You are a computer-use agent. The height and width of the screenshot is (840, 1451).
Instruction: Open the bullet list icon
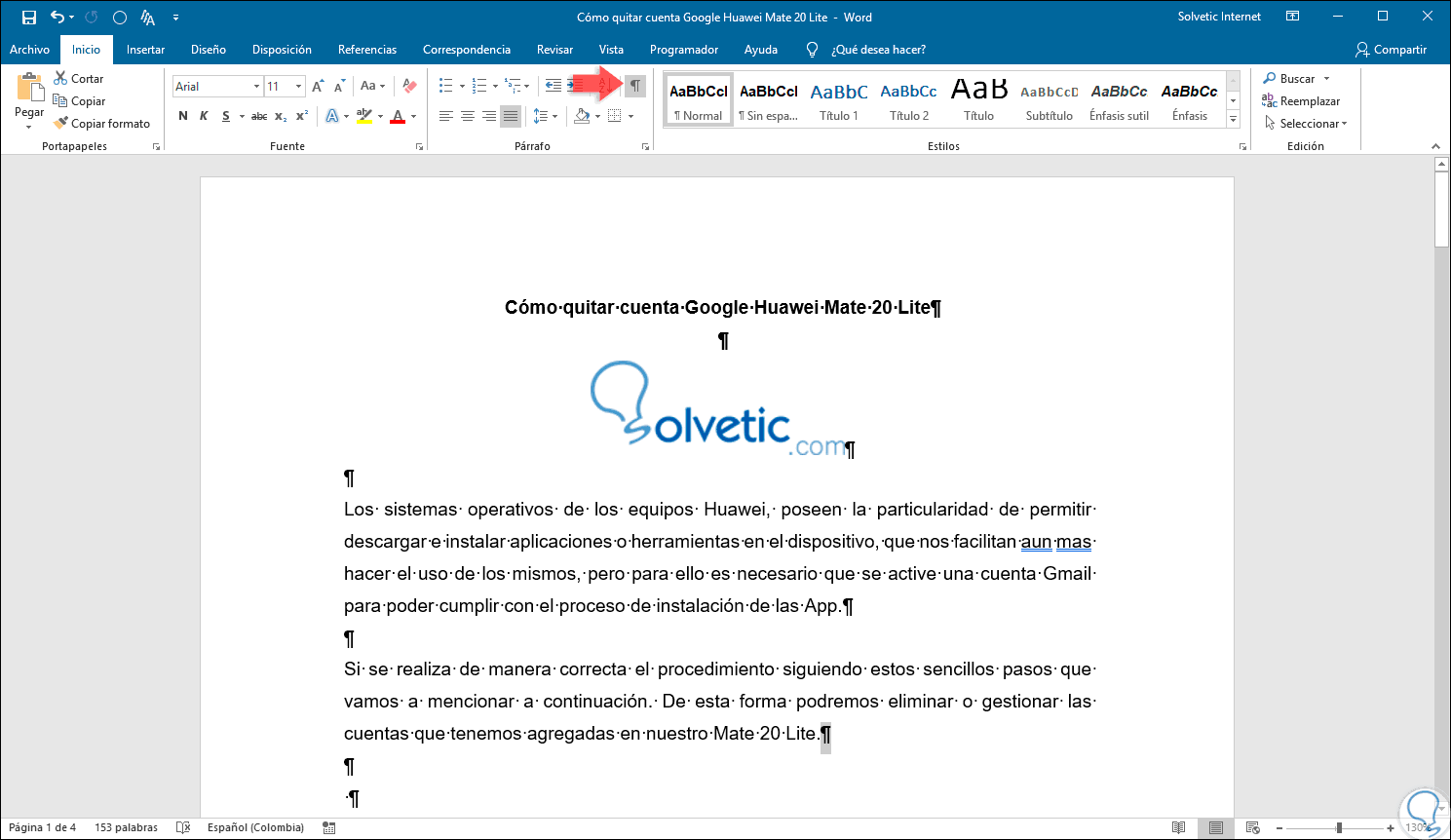coord(445,87)
